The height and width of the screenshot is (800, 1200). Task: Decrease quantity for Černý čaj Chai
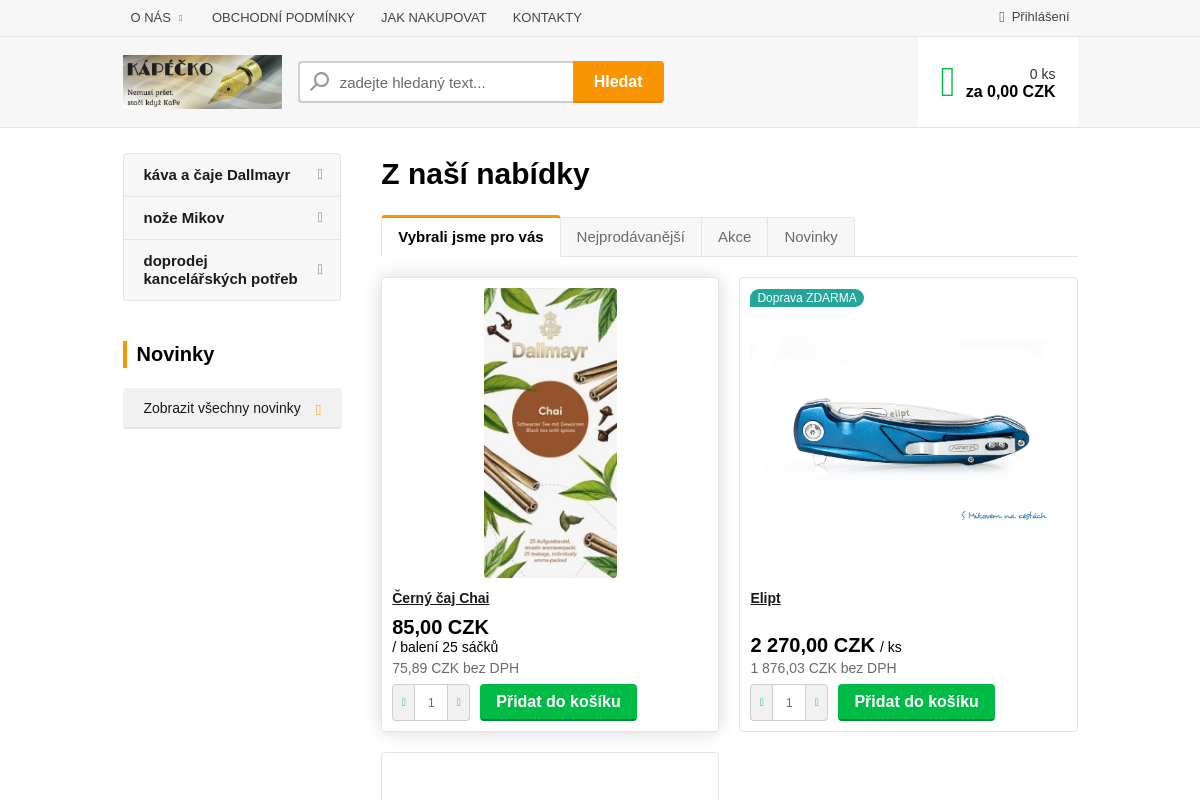point(404,702)
